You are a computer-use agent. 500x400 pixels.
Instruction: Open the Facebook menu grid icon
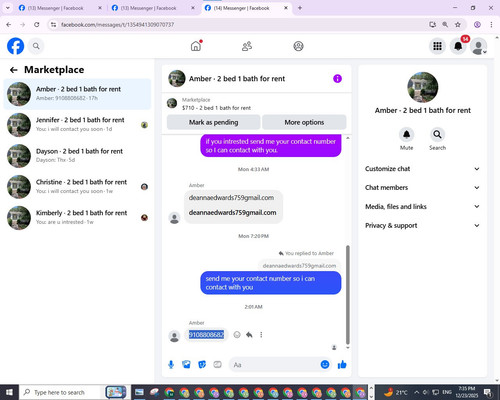coord(437,46)
